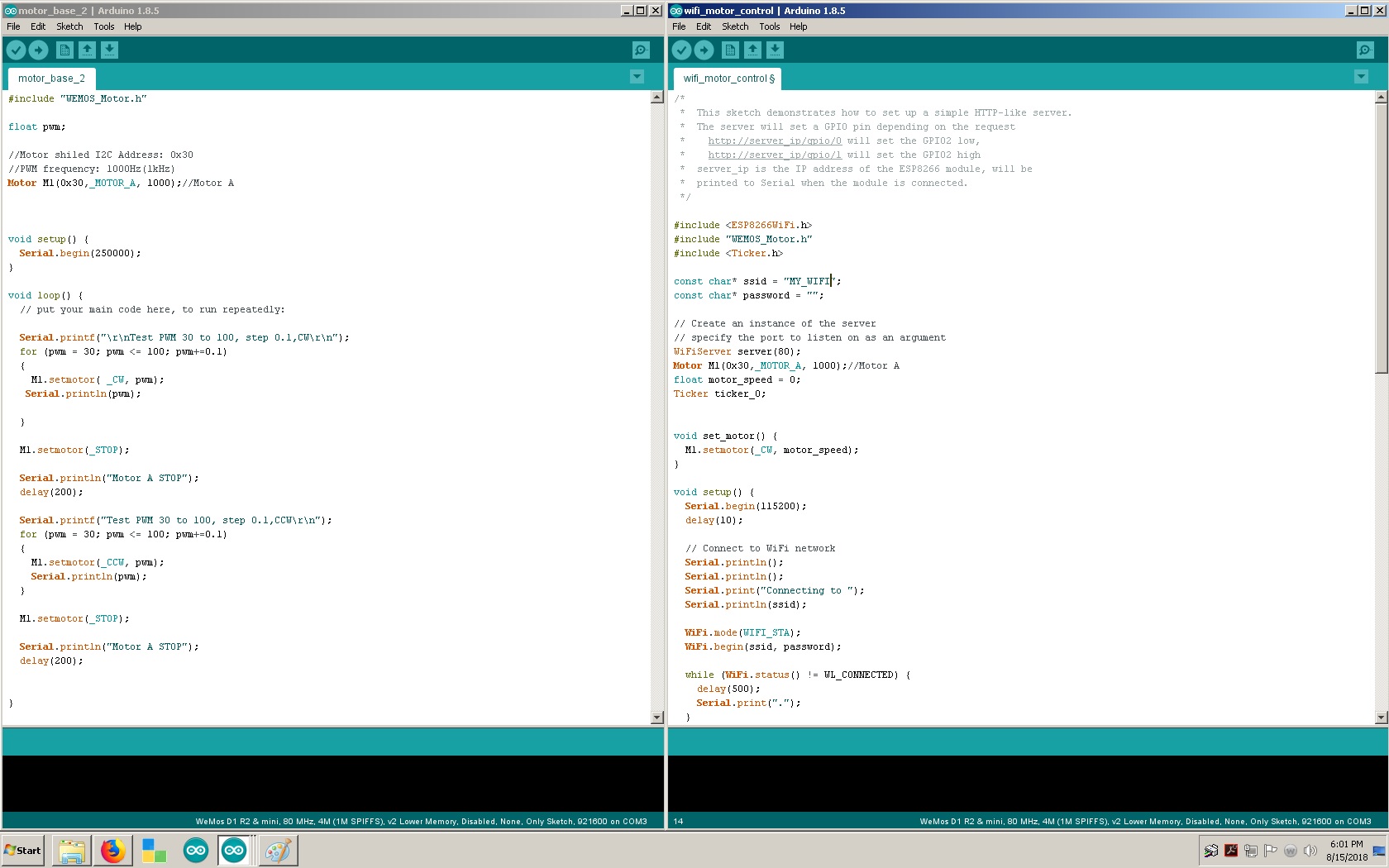Viewport: 1389px width, 868px height.
Task: Open Edit menu in motor_base_2 window
Action: 38,26
